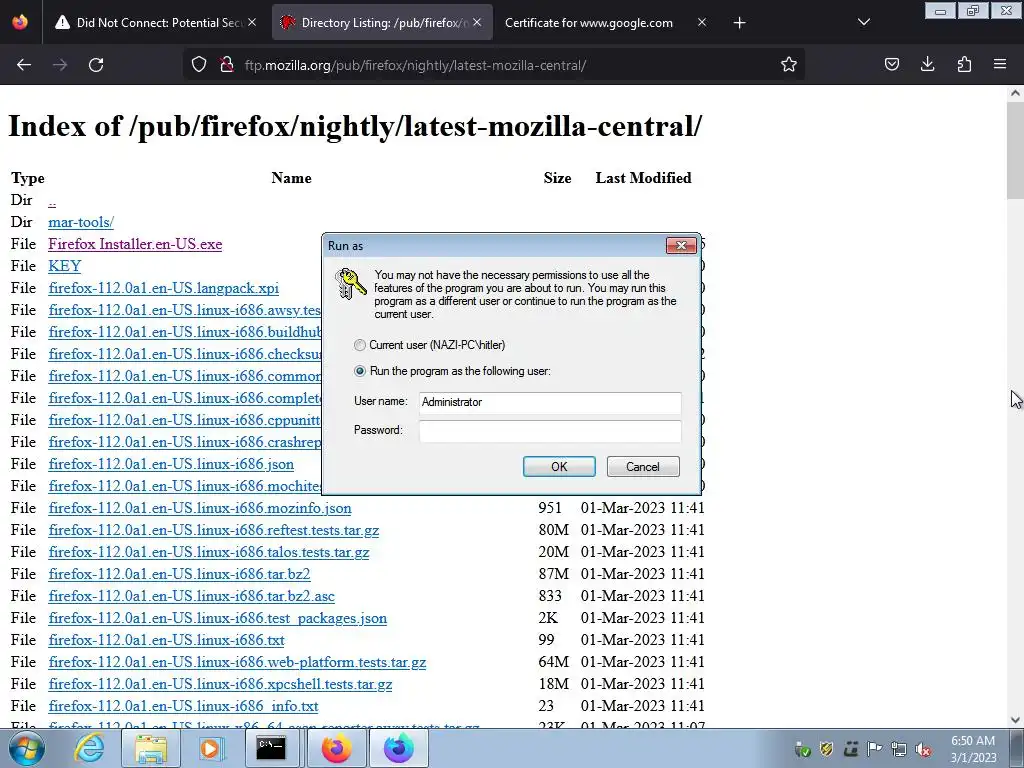Open the Extensions button

click(964, 65)
